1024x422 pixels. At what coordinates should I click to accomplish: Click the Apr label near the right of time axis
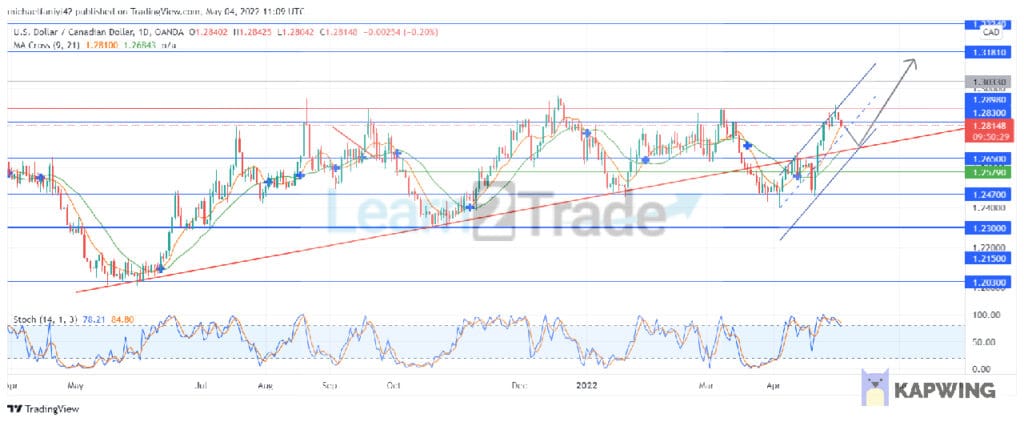tap(773, 386)
